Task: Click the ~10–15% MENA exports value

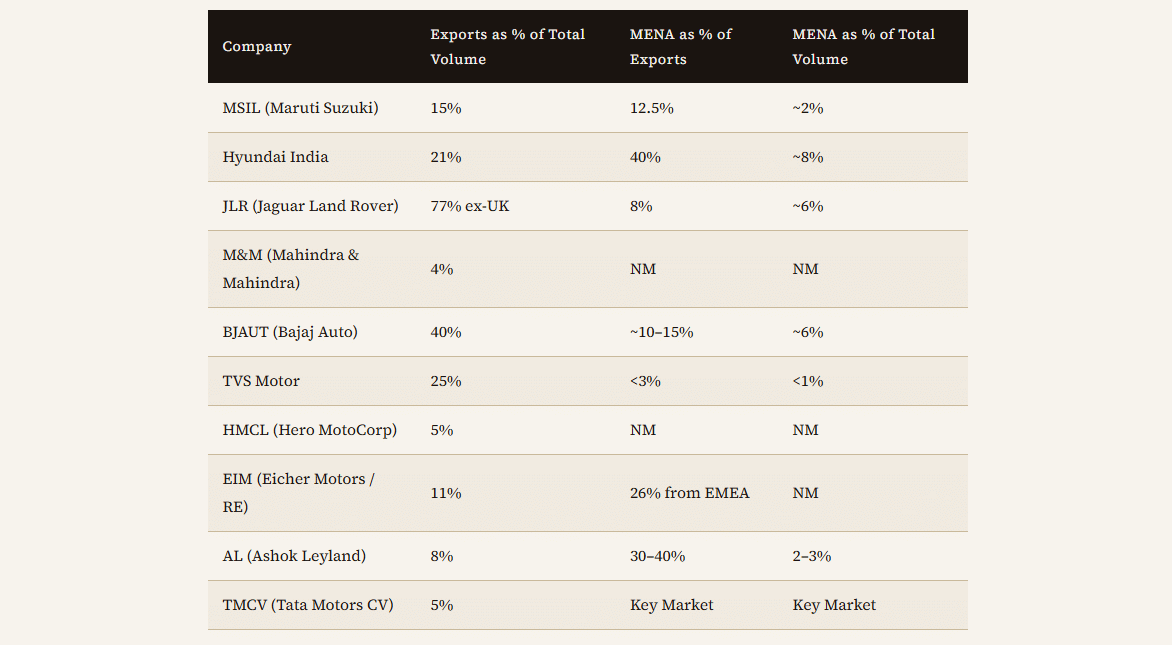Action: pyautogui.click(x=661, y=332)
